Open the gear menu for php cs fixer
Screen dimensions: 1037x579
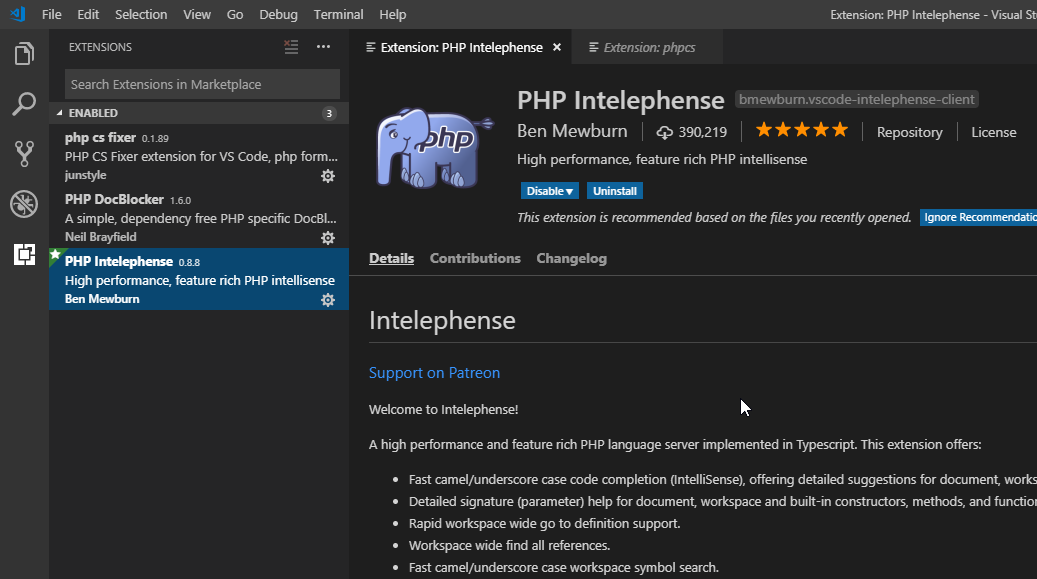point(328,176)
